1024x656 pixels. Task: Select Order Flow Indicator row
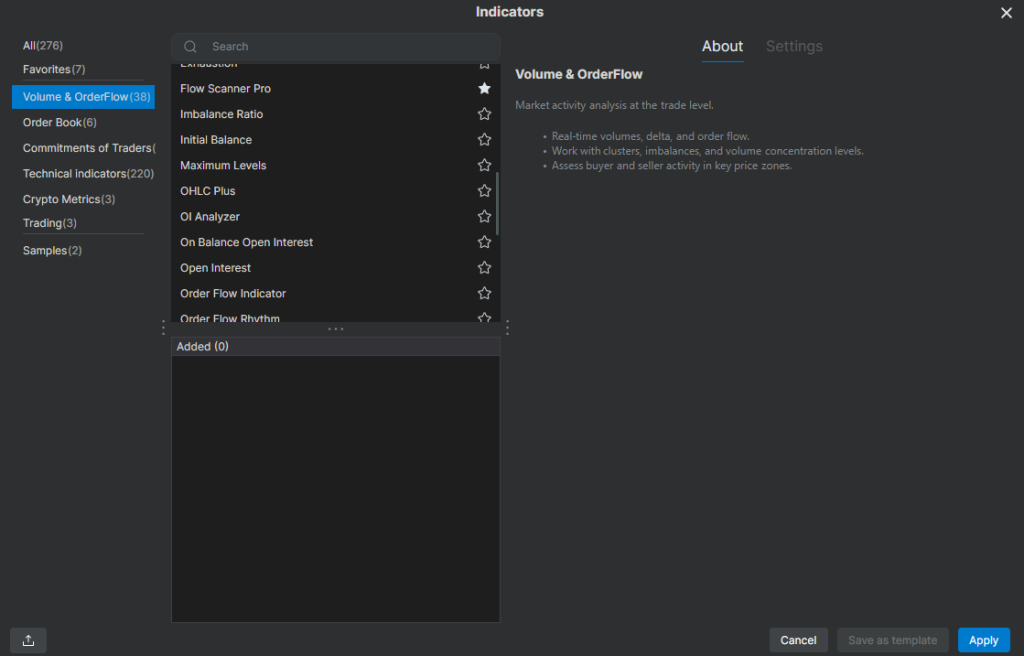[x=334, y=293]
